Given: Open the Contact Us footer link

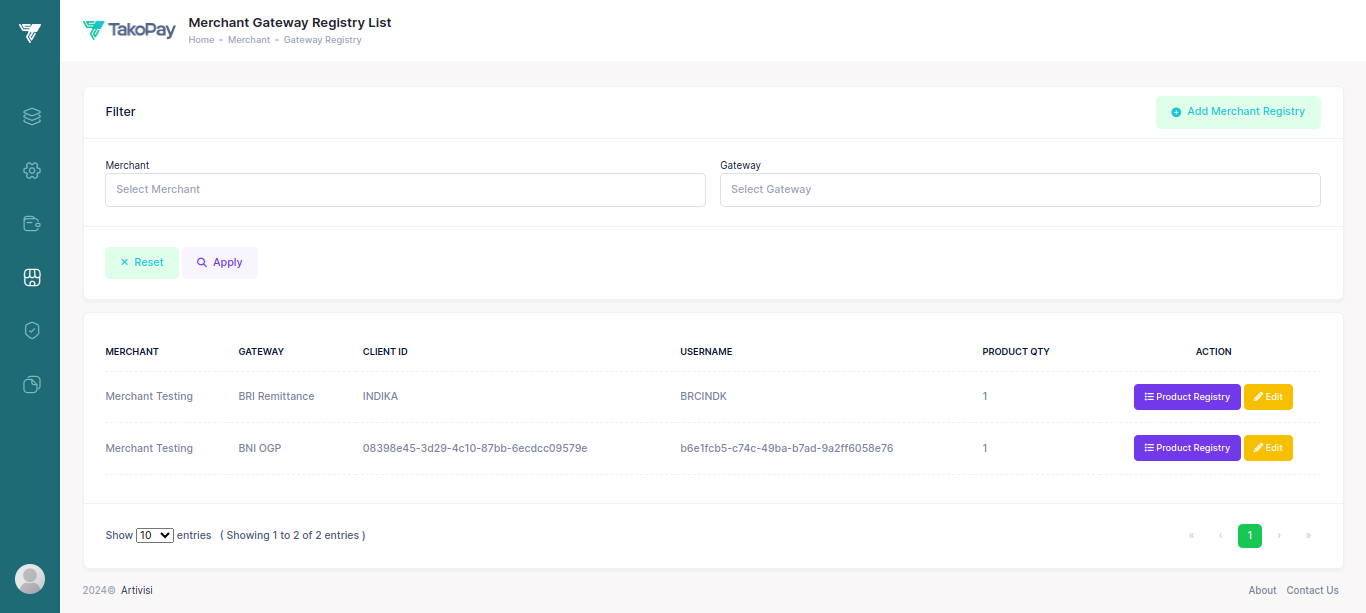Looking at the screenshot, I should 1312,590.
